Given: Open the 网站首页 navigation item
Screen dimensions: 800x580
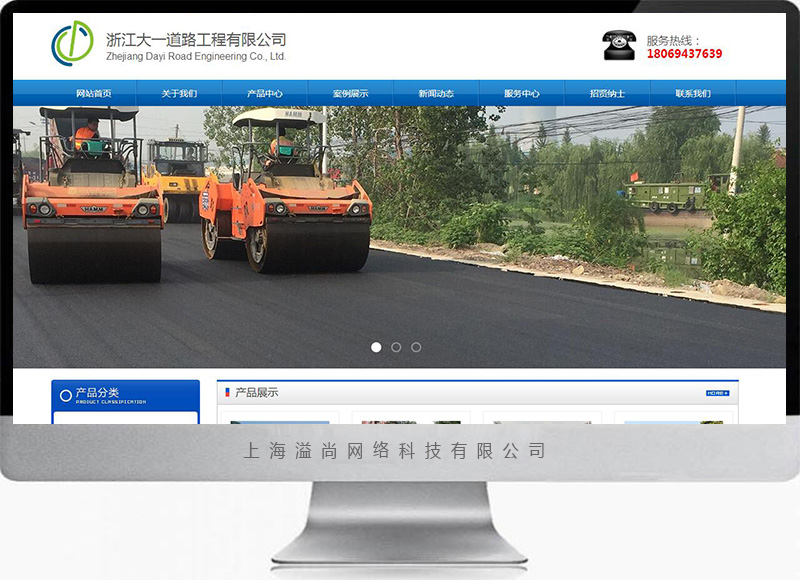Looking at the screenshot, I should pos(94,94).
